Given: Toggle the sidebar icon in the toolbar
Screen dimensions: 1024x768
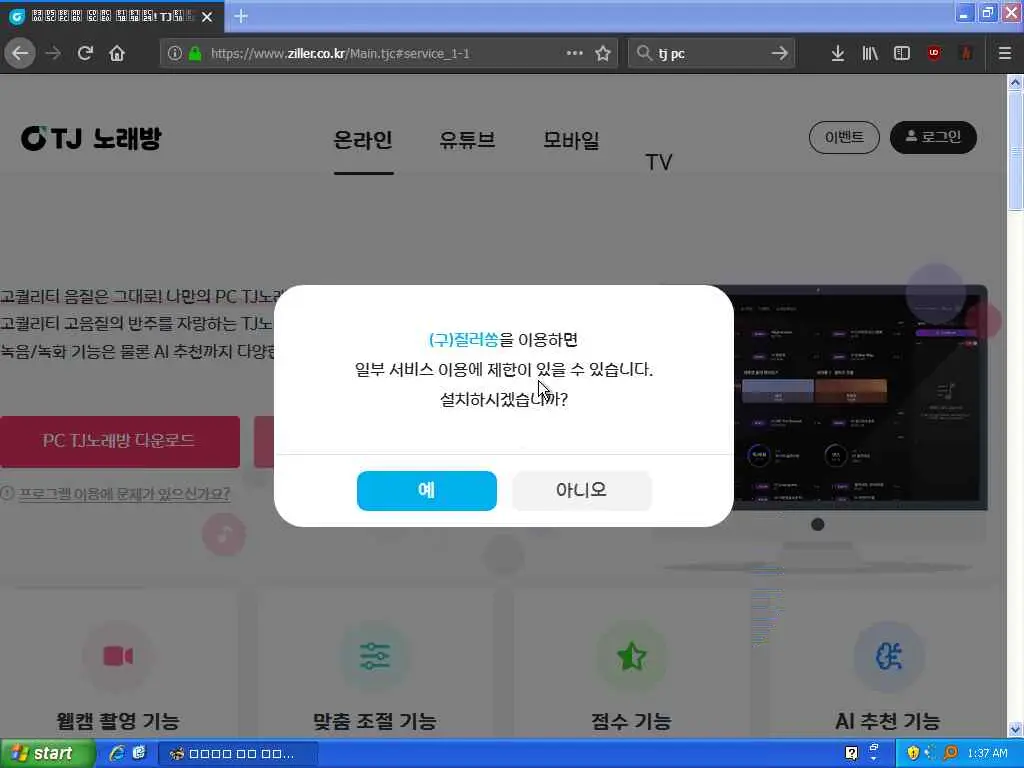Looking at the screenshot, I should (x=902, y=53).
